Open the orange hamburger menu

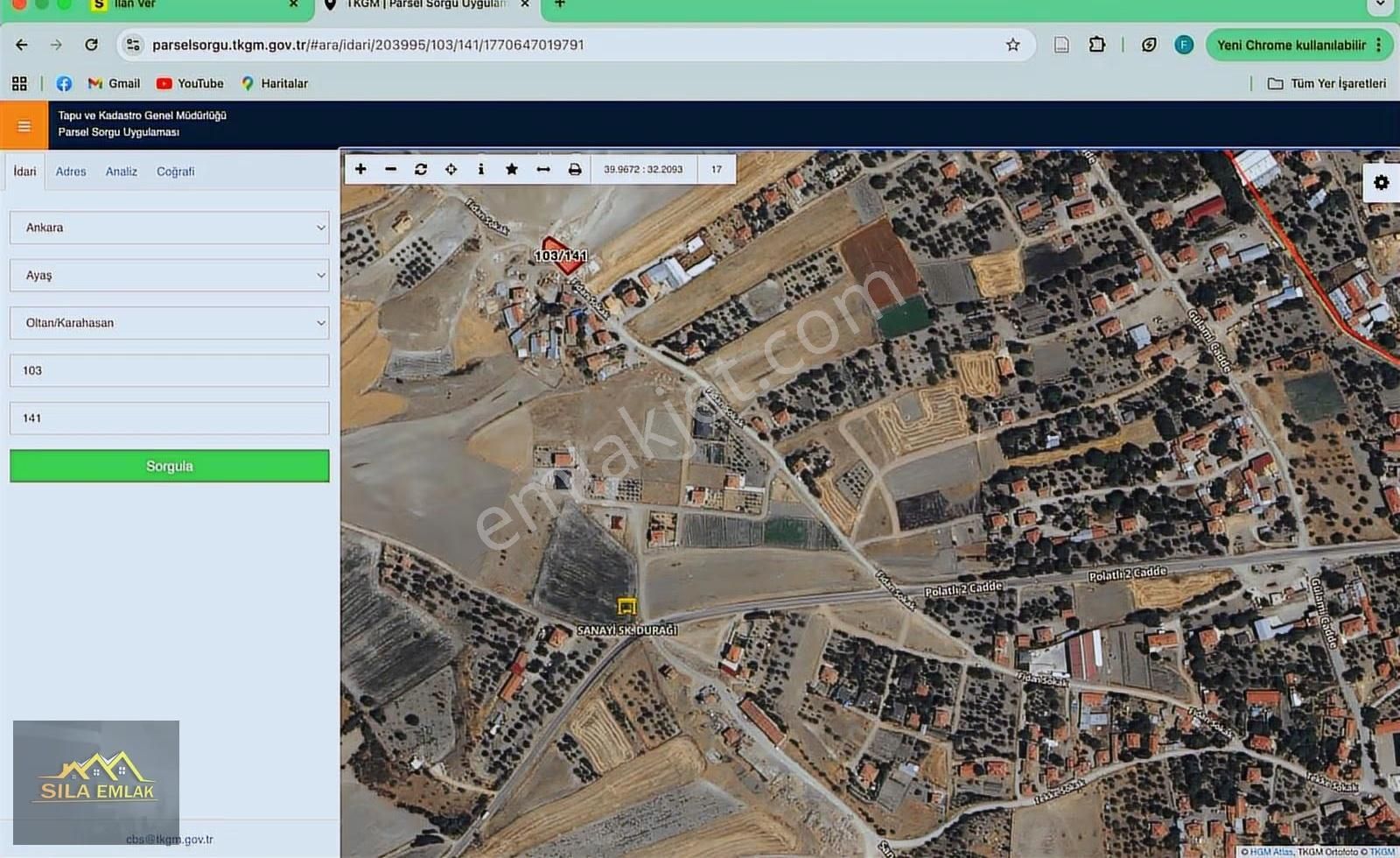click(x=24, y=126)
